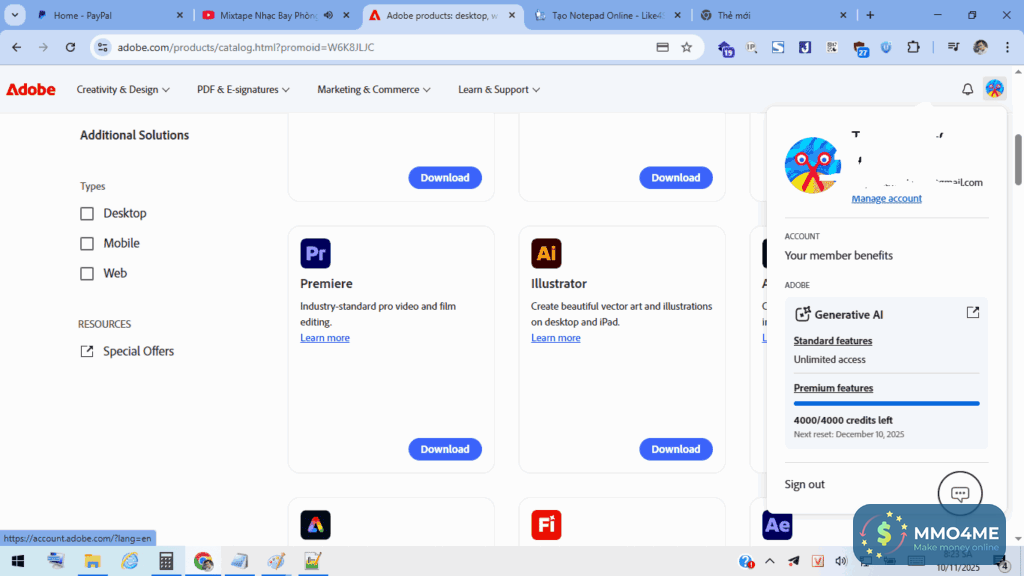This screenshot has height=576, width=1024.
Task: Open the notifications bell
Action: coord(967,89)
